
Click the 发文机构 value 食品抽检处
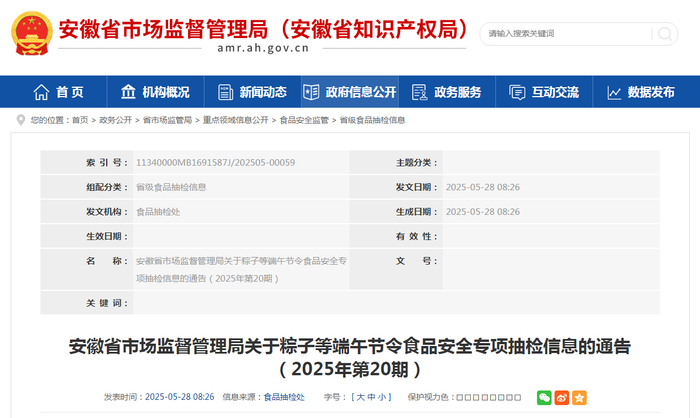(158, 212)
